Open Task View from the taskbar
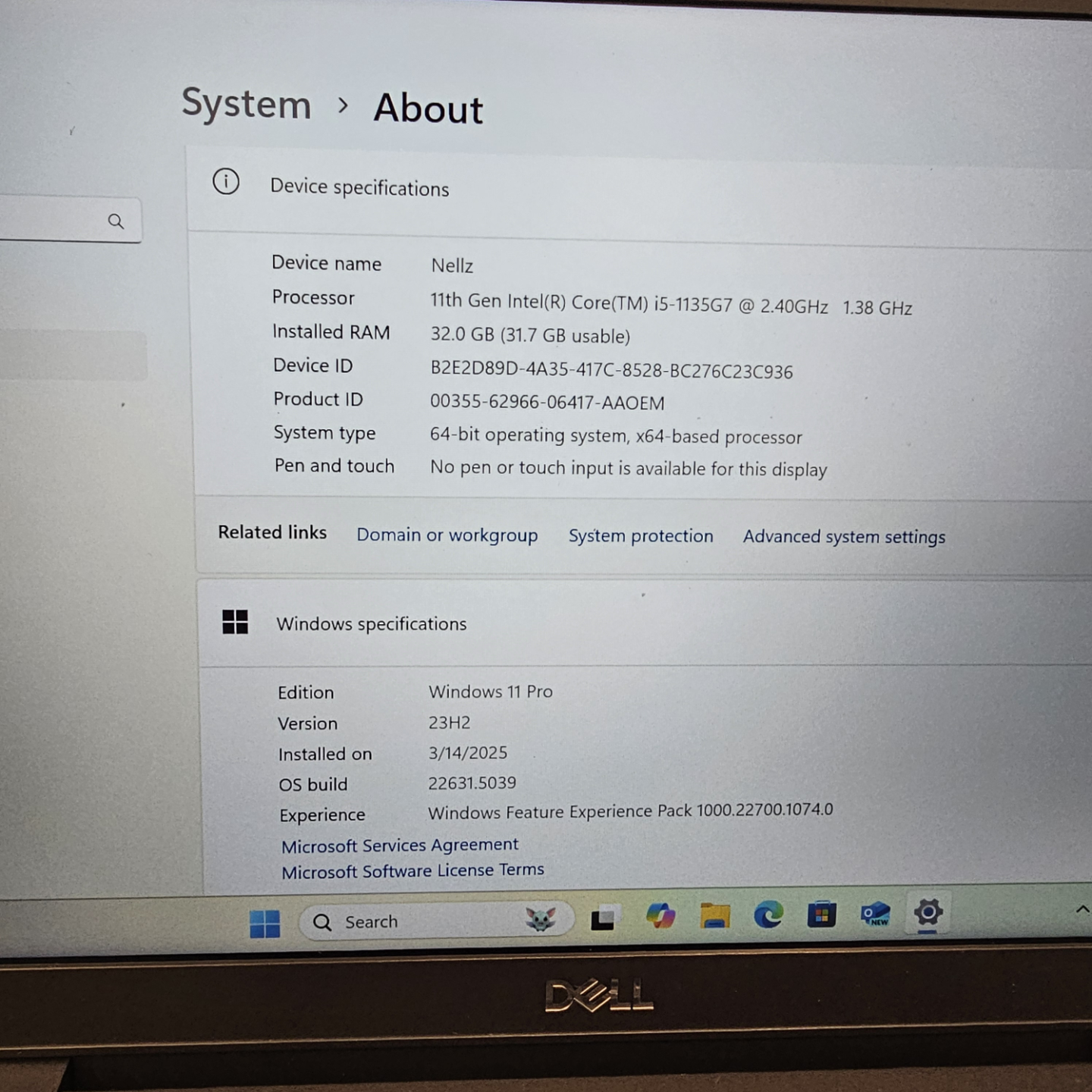The width and height of the screenshot is (1092, 1092). pos(604,918)
